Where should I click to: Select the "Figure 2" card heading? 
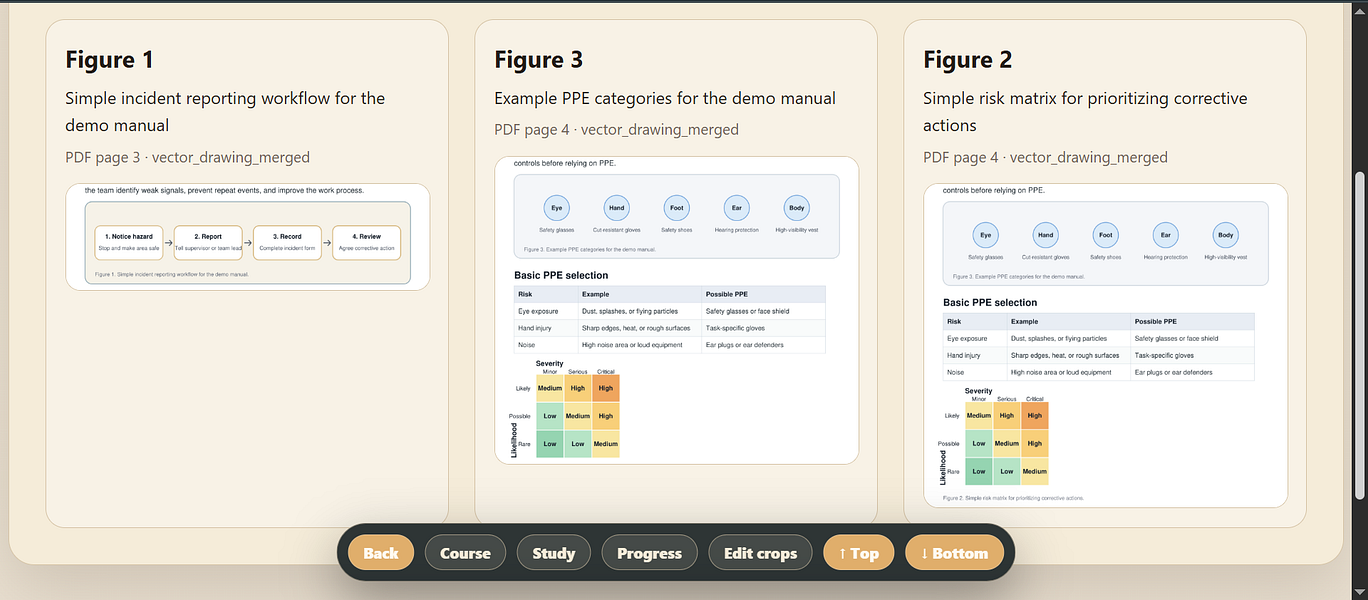click(967, 60)
